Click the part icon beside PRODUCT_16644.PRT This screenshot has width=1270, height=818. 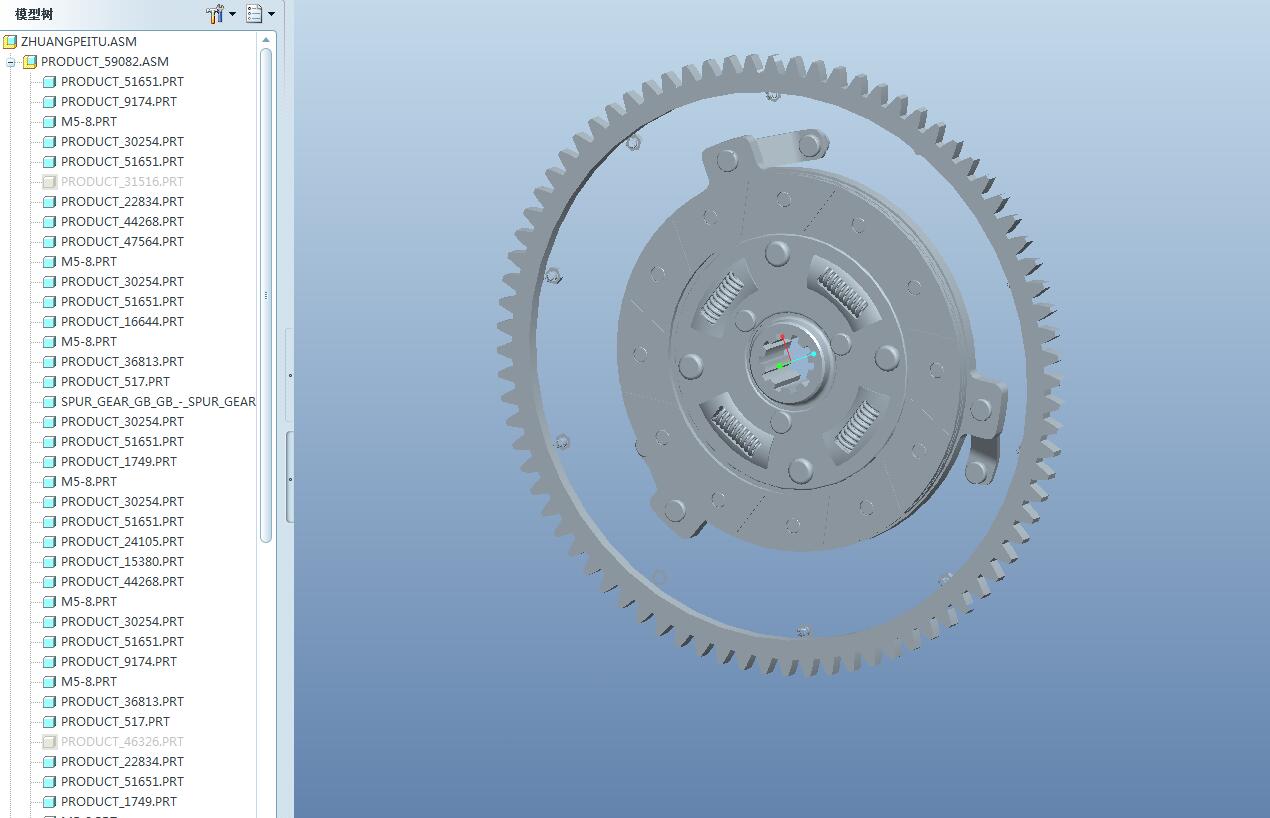50,322
